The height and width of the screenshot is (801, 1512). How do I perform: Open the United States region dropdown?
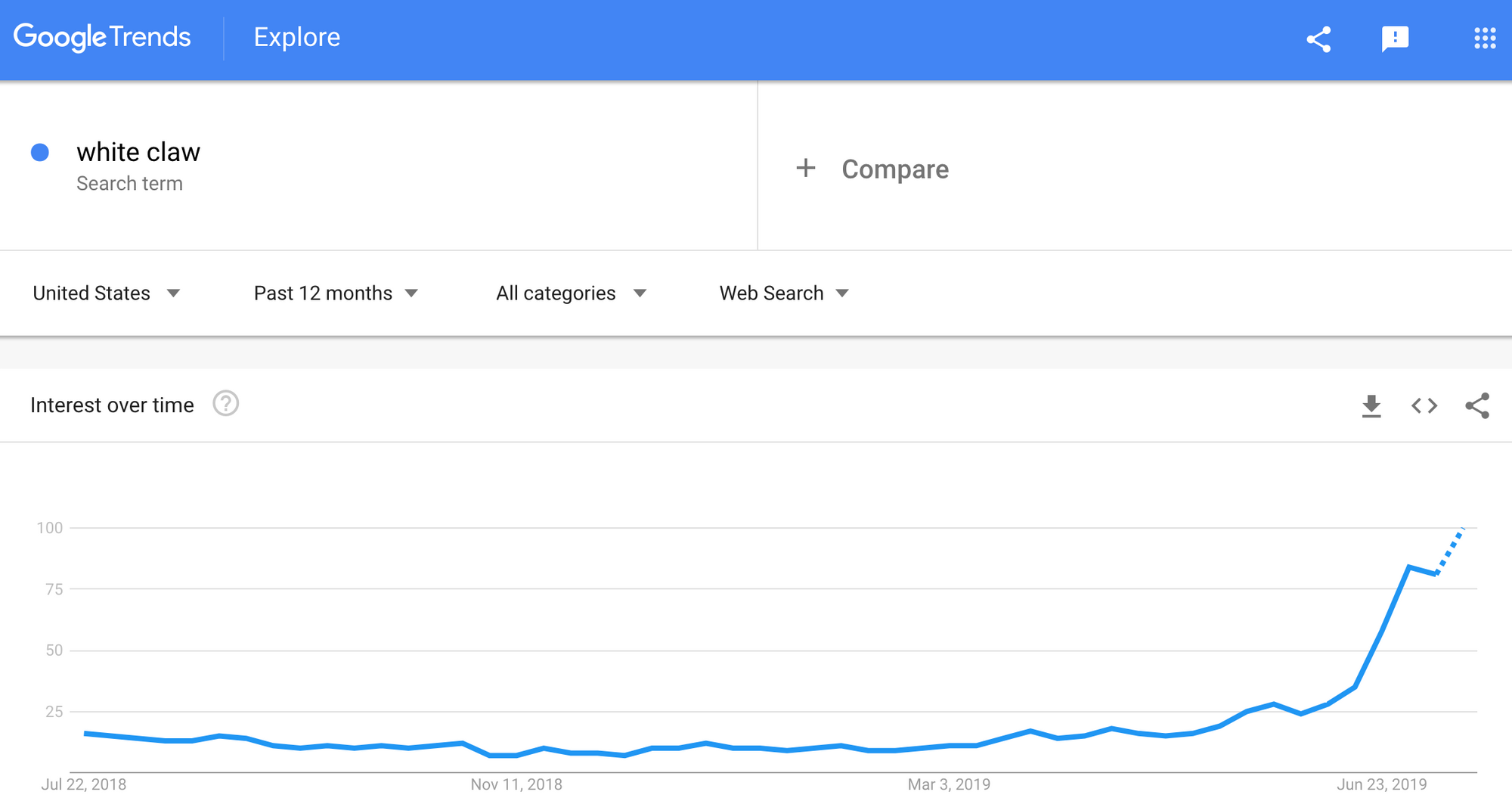click(x=107, y=293)
